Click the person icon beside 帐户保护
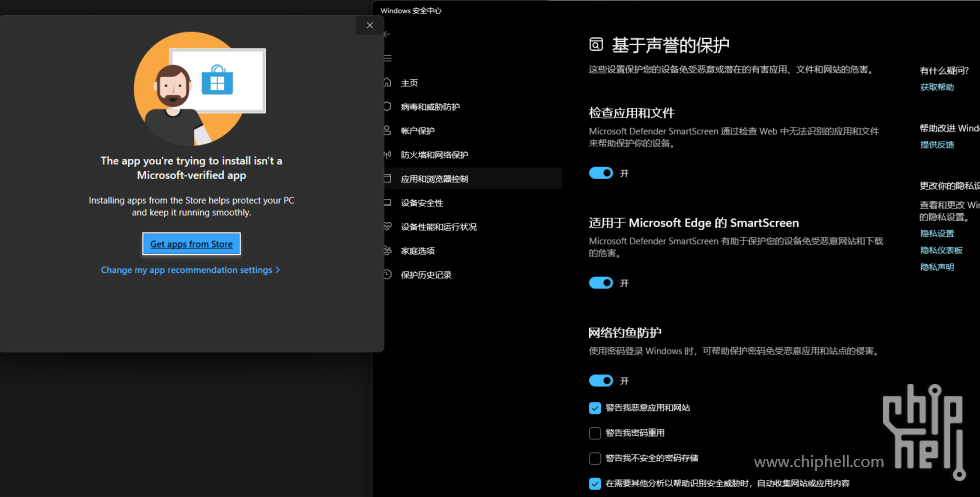 point(388,131)
